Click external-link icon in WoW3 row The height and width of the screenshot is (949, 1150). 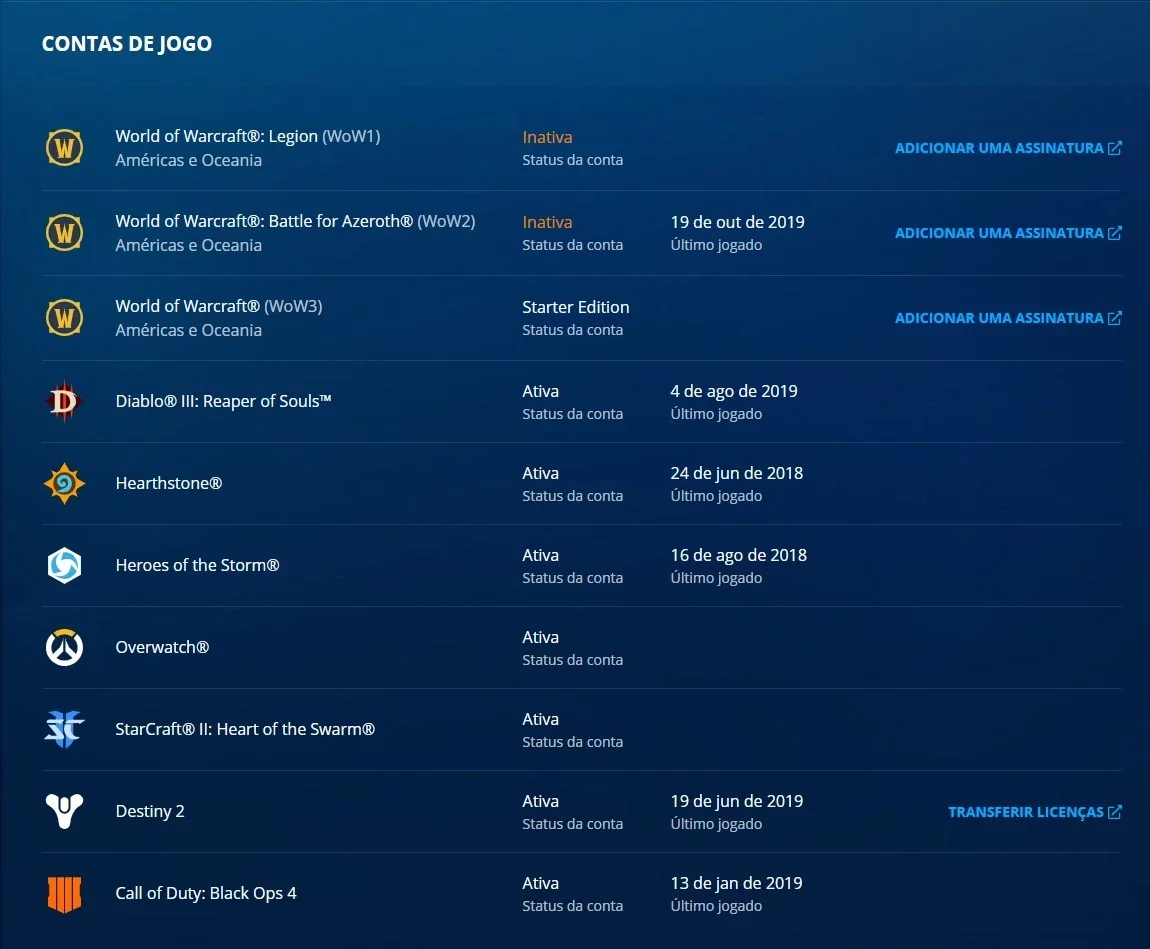click(x=1115, y=318)
